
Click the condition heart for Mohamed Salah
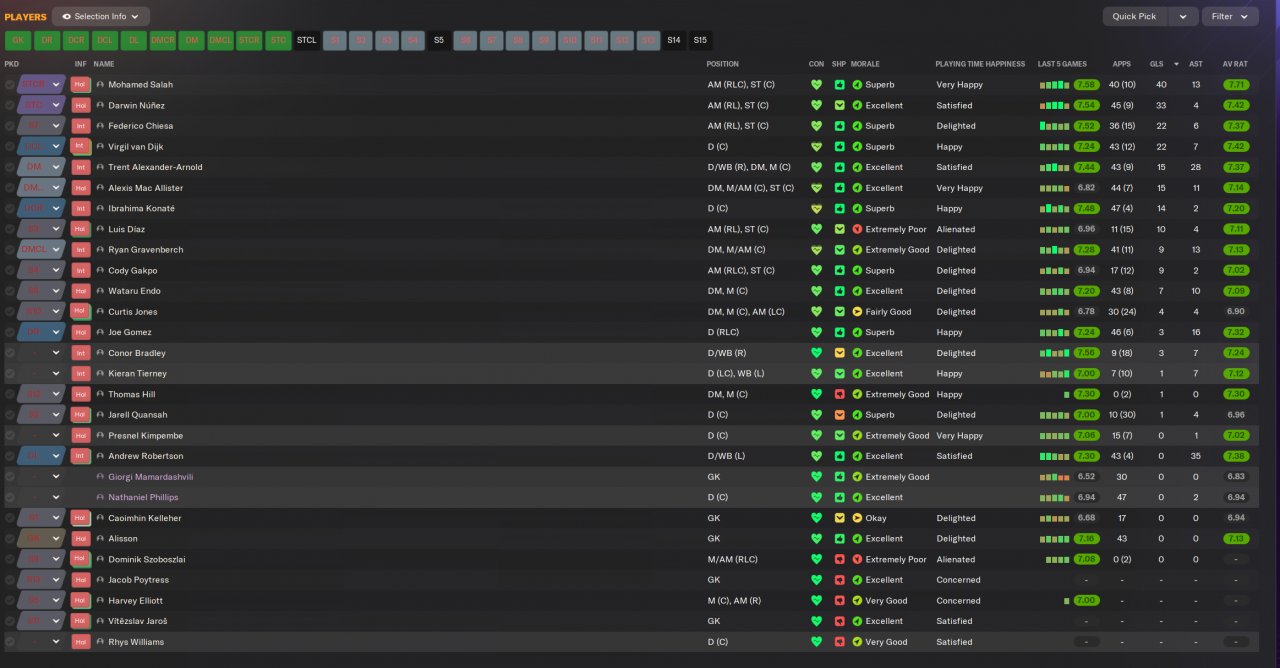point(816,85)
